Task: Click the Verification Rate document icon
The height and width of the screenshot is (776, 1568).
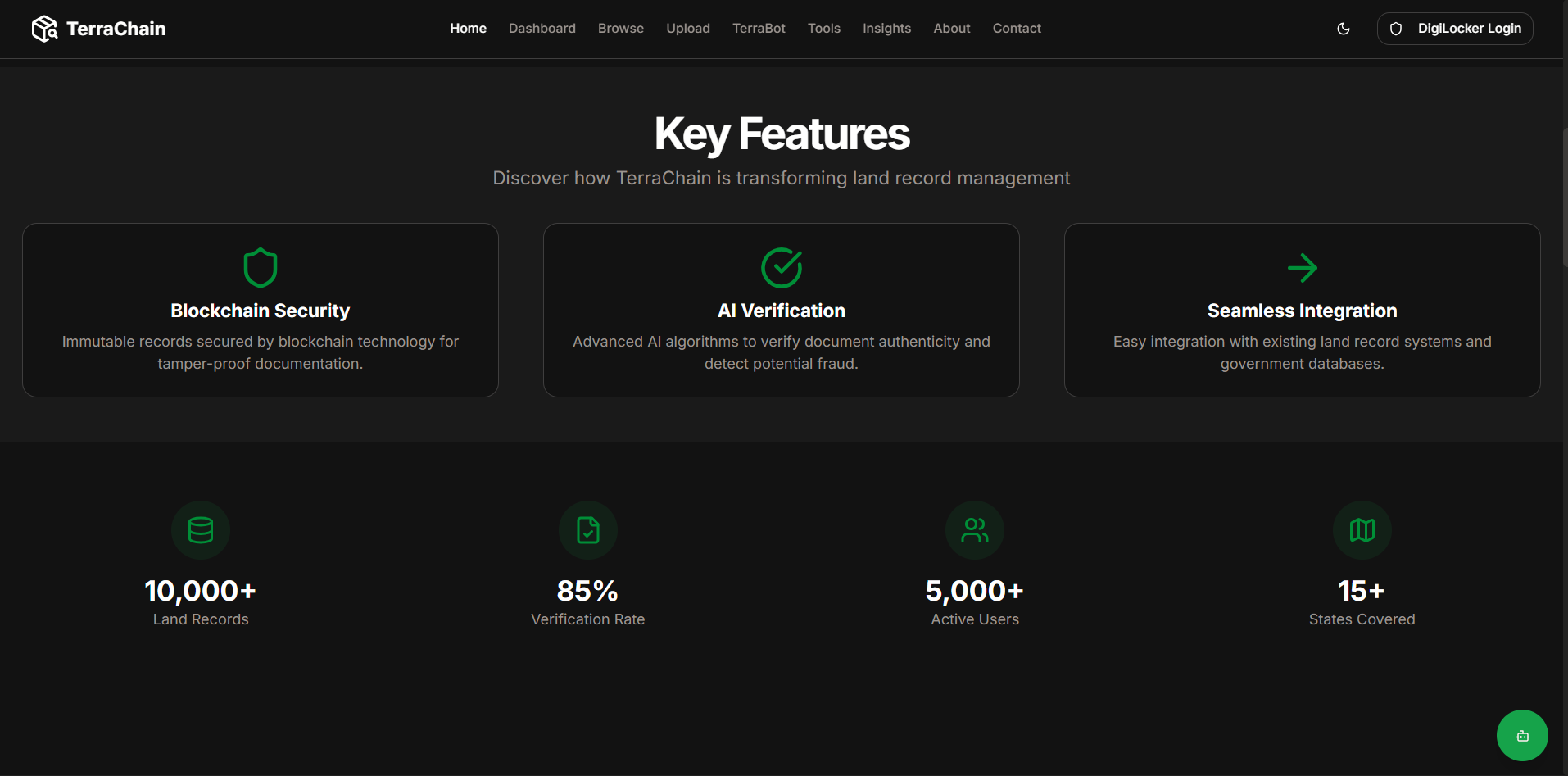Action: tap(587, 530)
